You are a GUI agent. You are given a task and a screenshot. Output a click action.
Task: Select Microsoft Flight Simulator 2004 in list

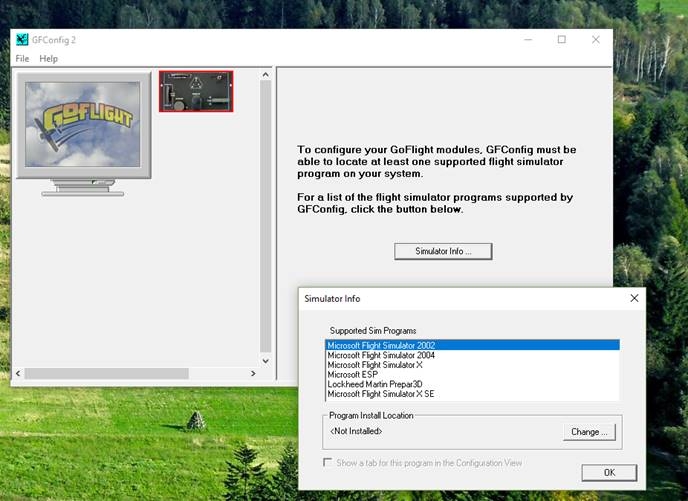click(x=473, y=355)
